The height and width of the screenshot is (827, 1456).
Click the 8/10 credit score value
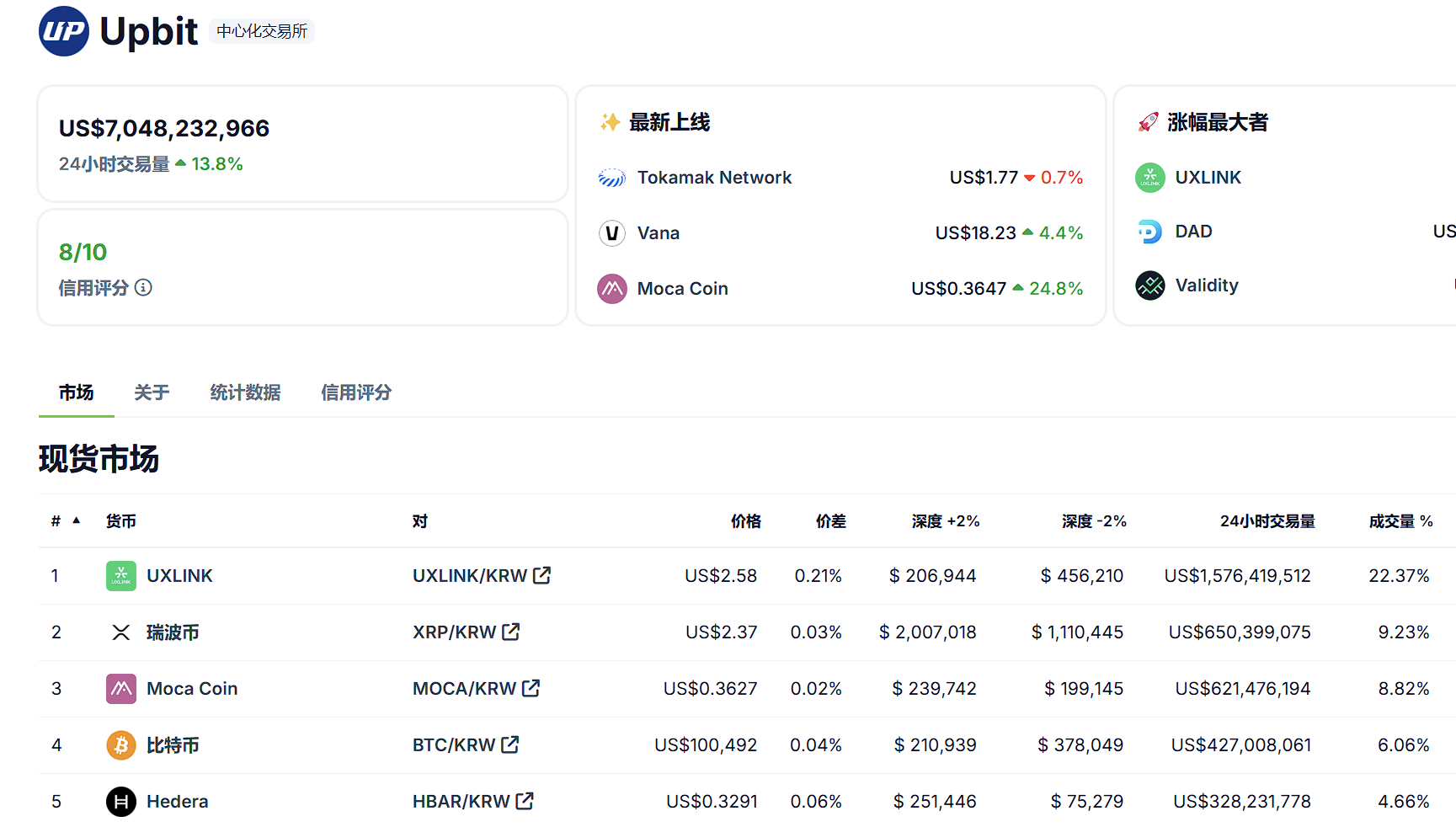click(83, 251)
